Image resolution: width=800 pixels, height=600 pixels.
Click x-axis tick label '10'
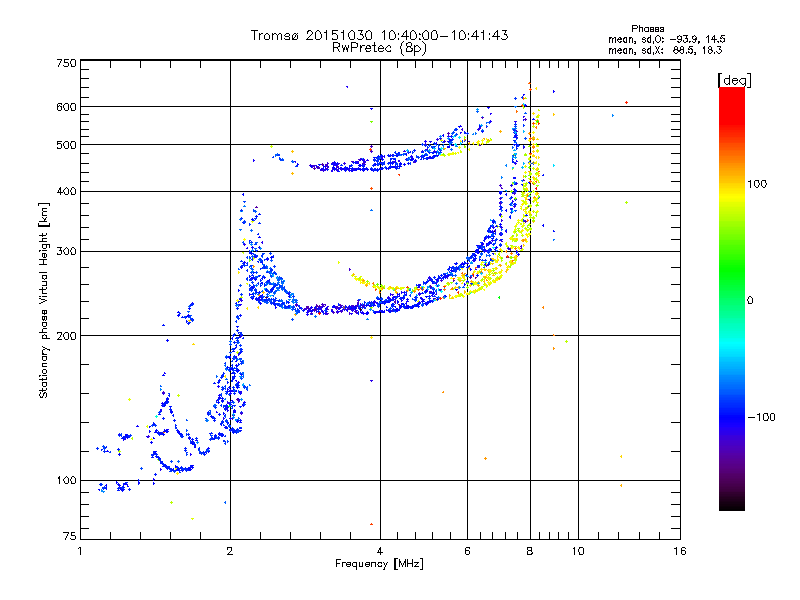tap(578, 551)
